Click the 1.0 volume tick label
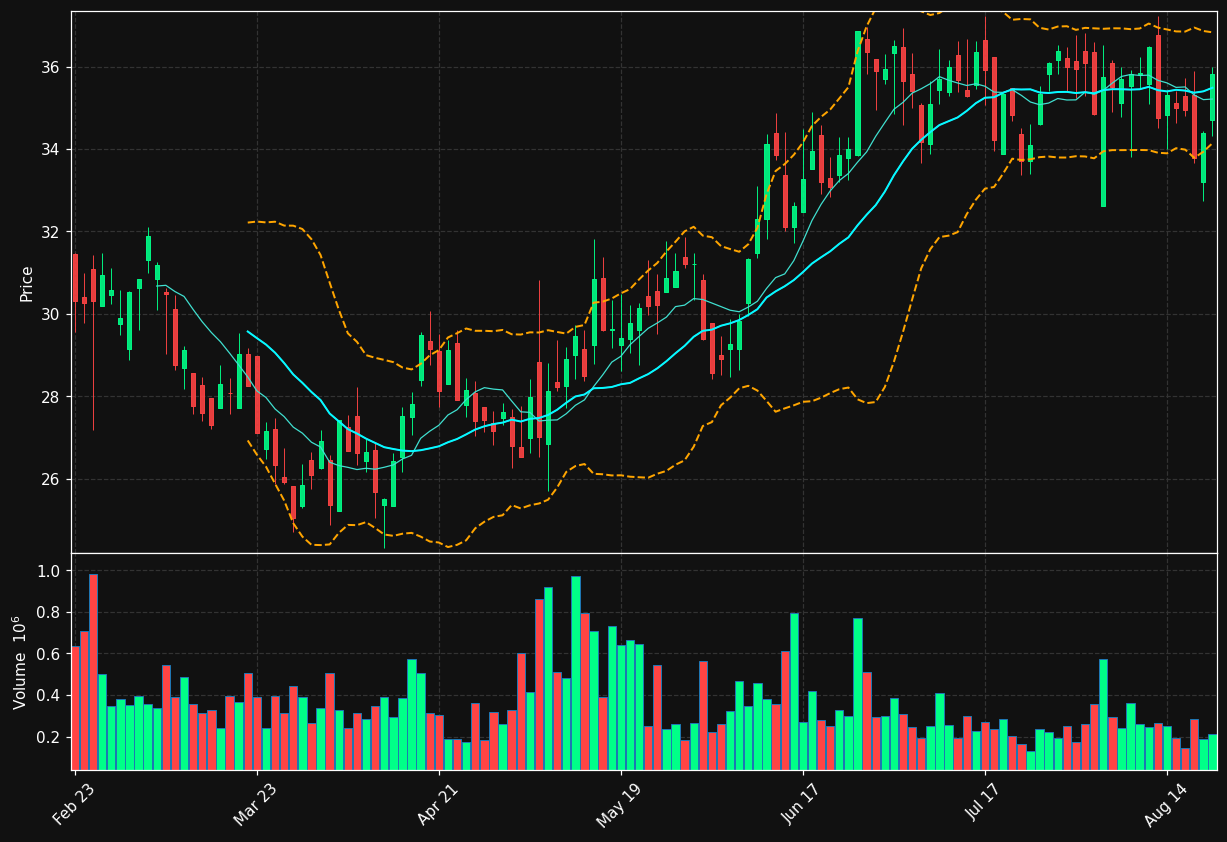This screenshot has width=1227, height=842. click(x=49, y=571)
